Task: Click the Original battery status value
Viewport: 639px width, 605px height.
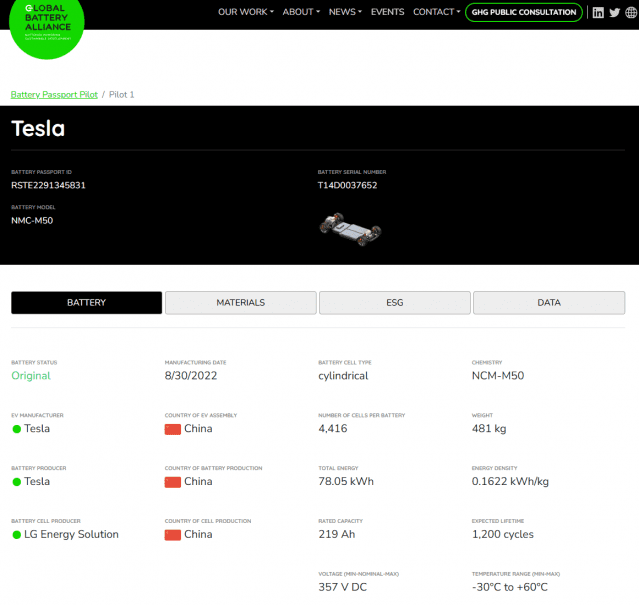Action: 31,376
